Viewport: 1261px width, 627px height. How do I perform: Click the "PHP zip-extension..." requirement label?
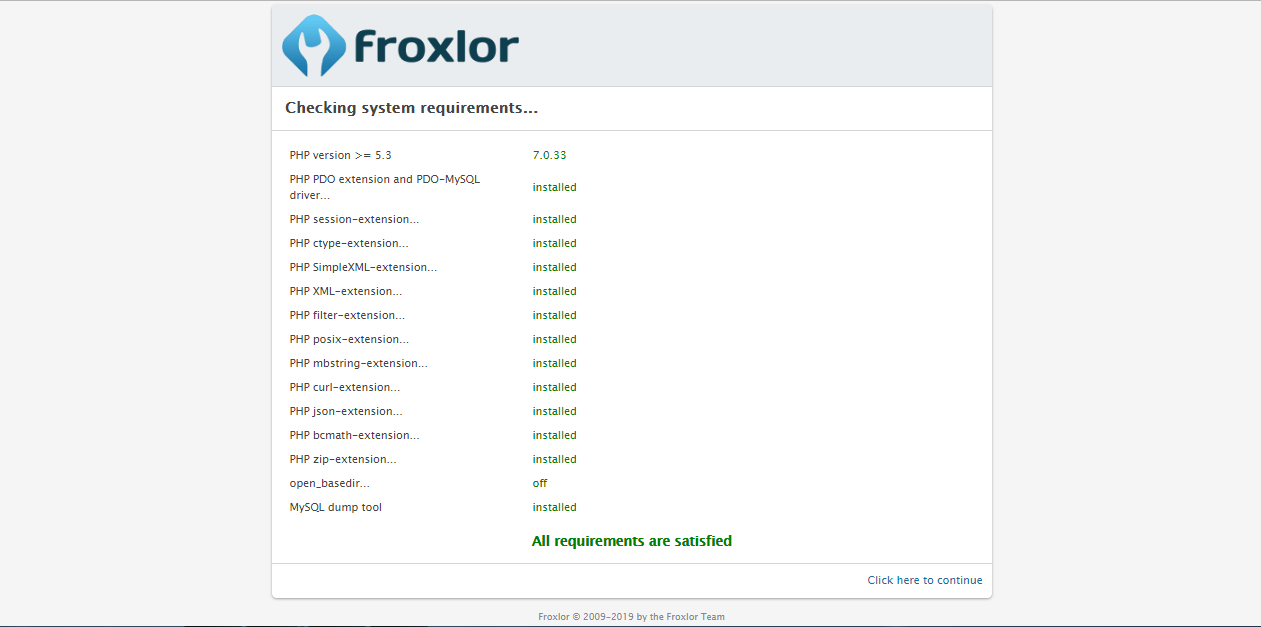[x=341, y=459]
